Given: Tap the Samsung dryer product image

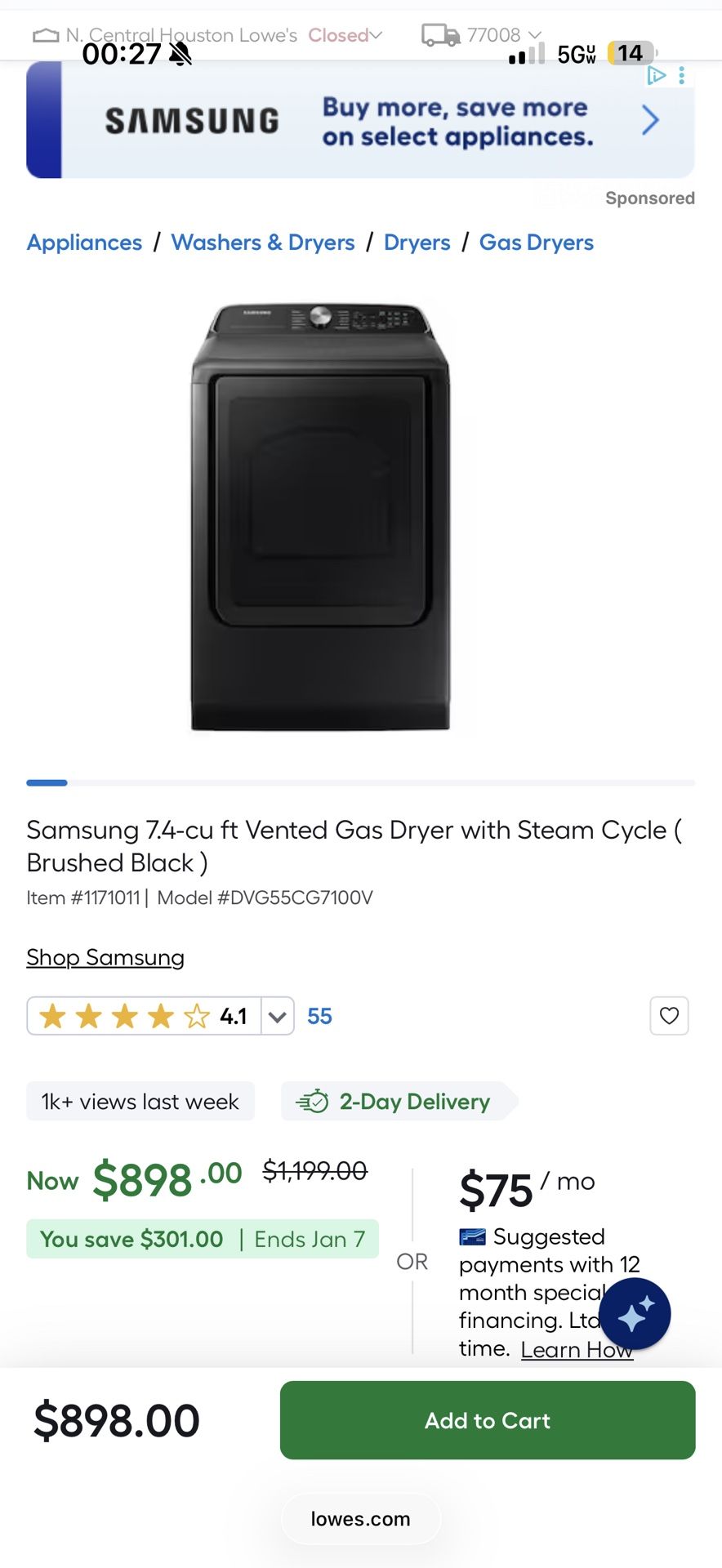Looking at the screenshot, I should click(x=320, y=518).
